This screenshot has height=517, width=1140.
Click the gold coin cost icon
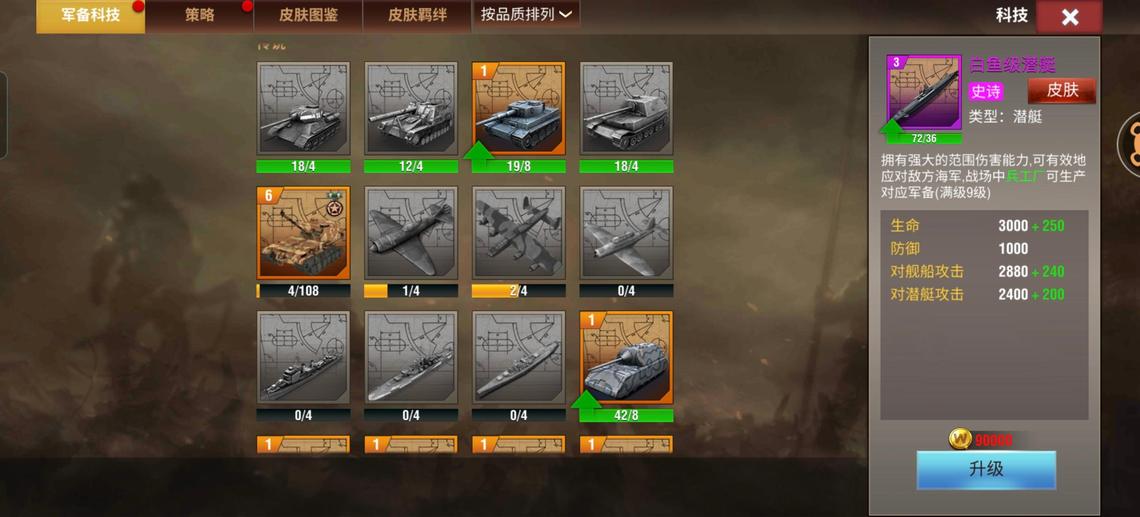[960, 438]
